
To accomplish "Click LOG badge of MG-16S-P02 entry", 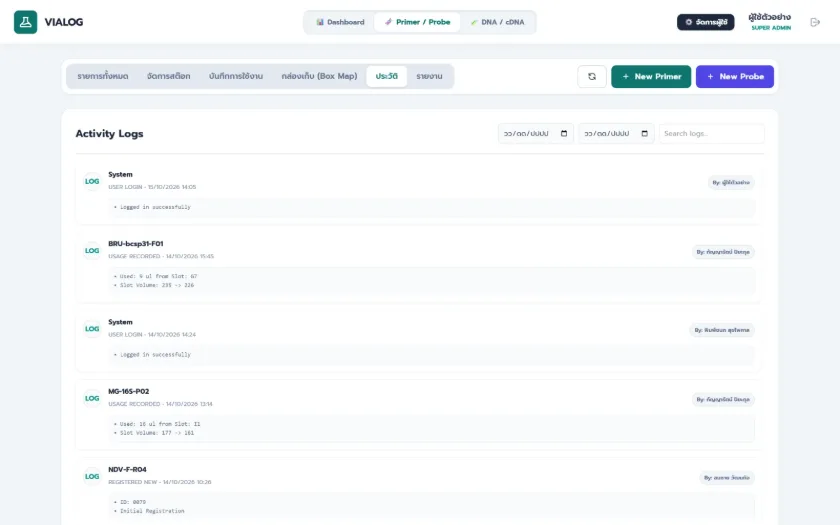I will 92,399.
